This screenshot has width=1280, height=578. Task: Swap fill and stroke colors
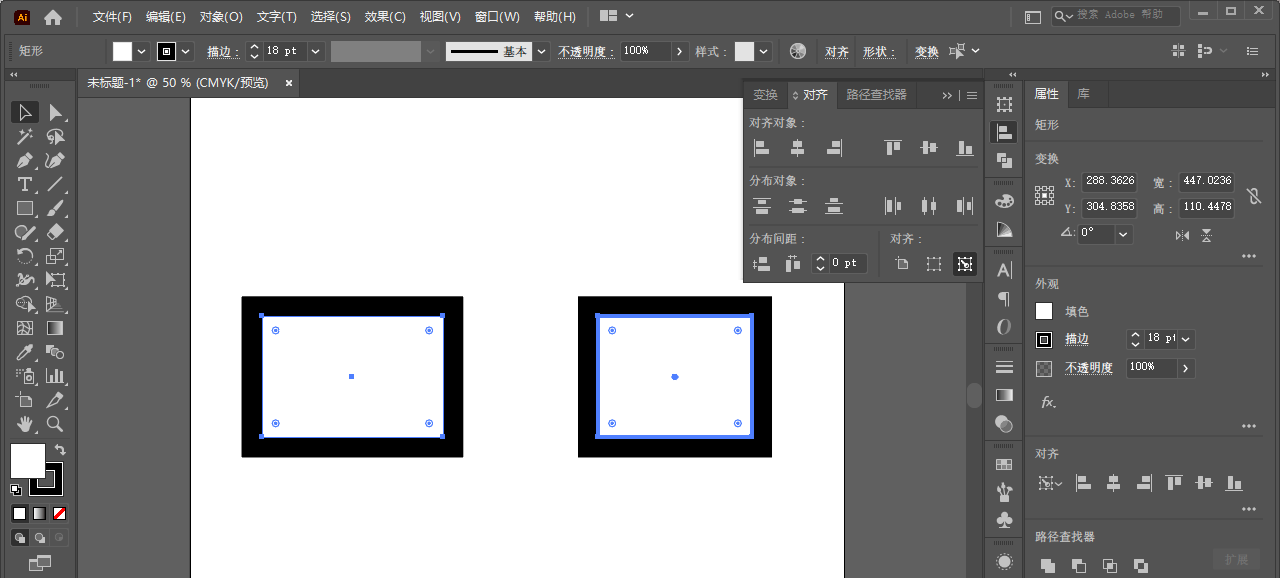pyautogui.click(x=60, y=450)
